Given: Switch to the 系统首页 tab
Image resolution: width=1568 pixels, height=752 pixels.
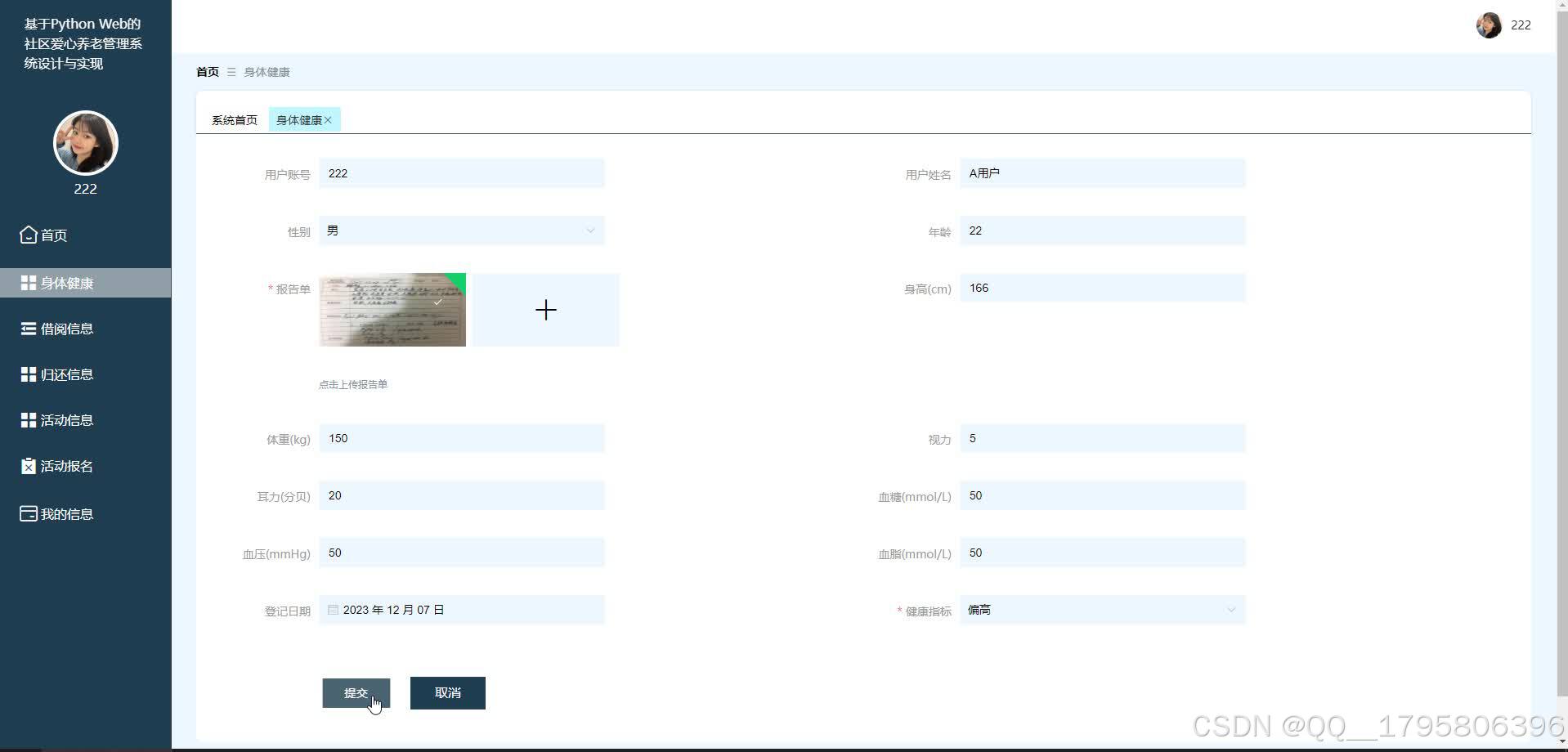Looking at the screenshot, I should pyautogui.click(x=235, y=120).
